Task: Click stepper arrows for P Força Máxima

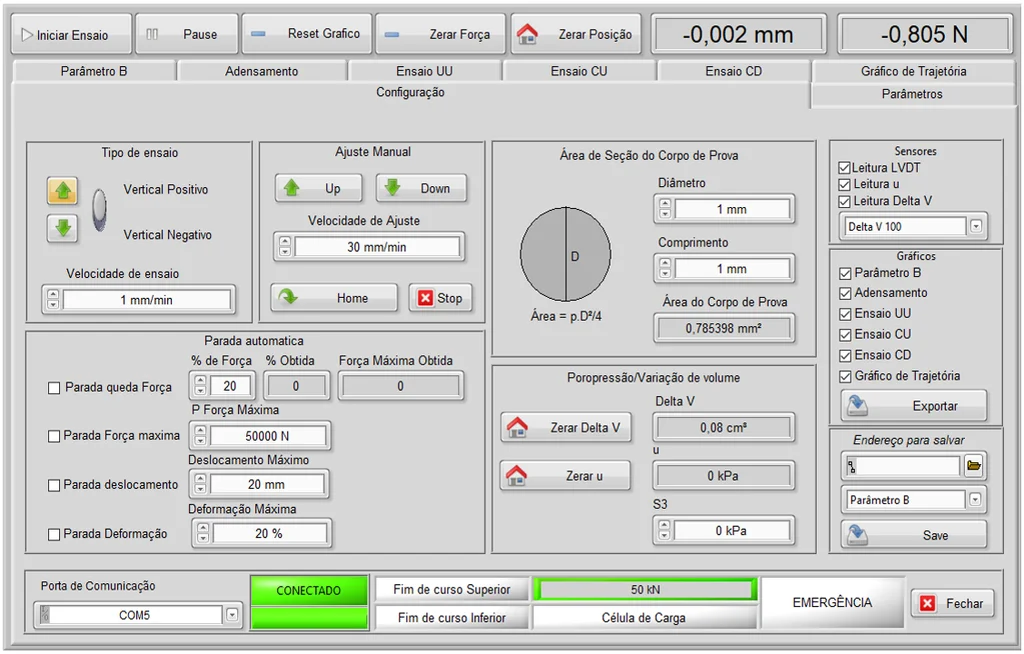Action: [x=200, y=436]
